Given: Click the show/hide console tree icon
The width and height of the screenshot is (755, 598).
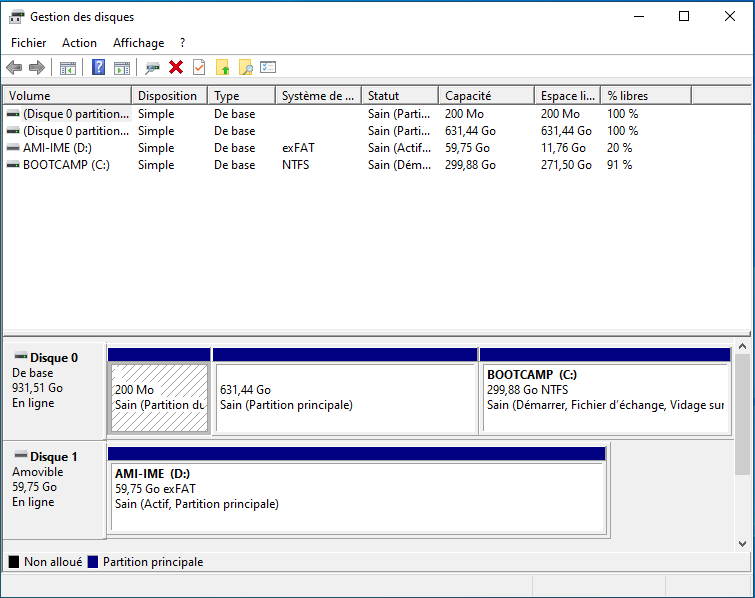Looking at the screenshot, I should (68, 67).
